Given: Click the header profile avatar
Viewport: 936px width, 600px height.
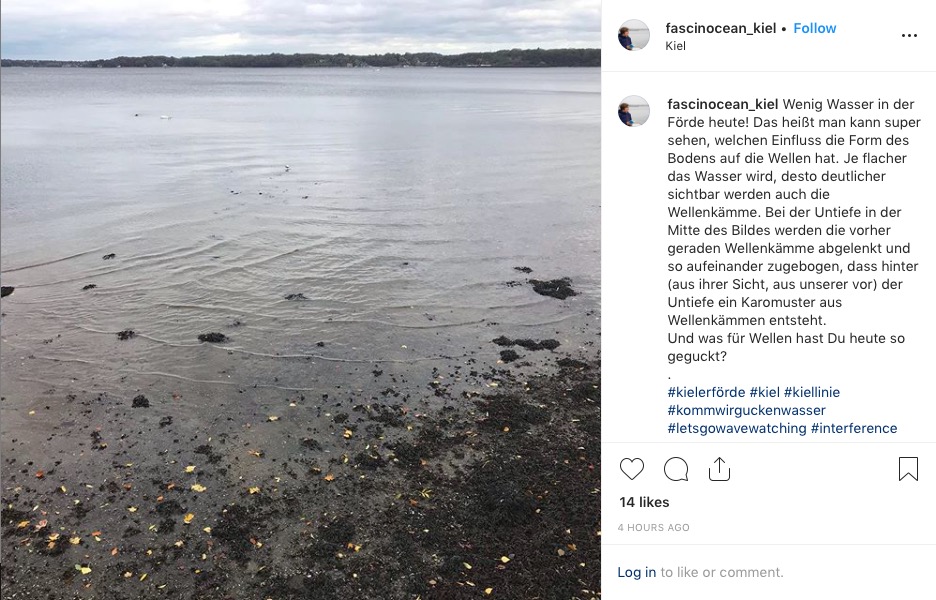Looking at the screenshot, I should click(x=634, y=35).
